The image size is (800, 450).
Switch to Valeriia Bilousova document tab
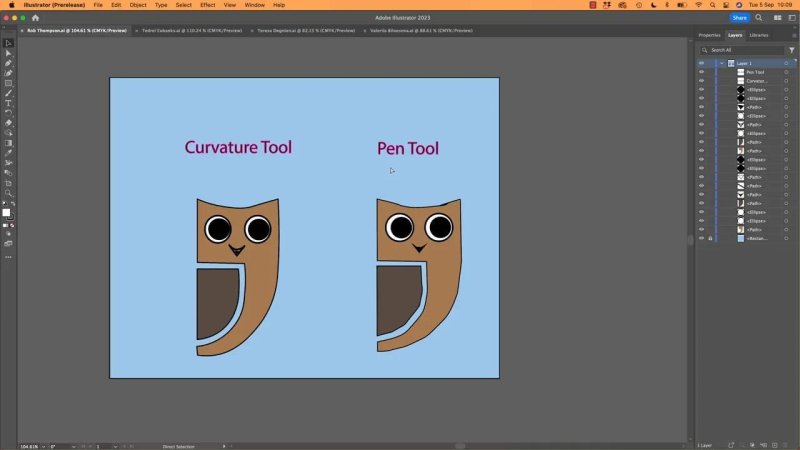421,31
